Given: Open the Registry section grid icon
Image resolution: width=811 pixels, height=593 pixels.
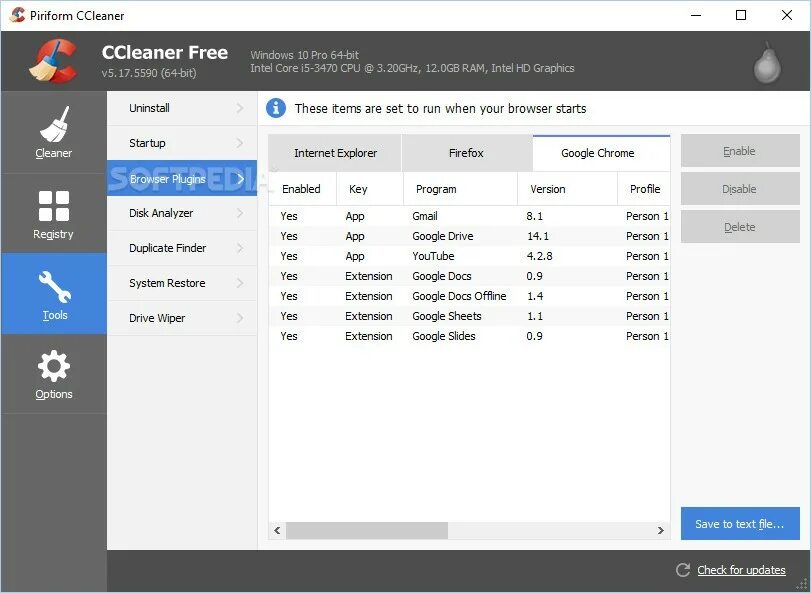Looking at the screenshot, I should (54, 206).
